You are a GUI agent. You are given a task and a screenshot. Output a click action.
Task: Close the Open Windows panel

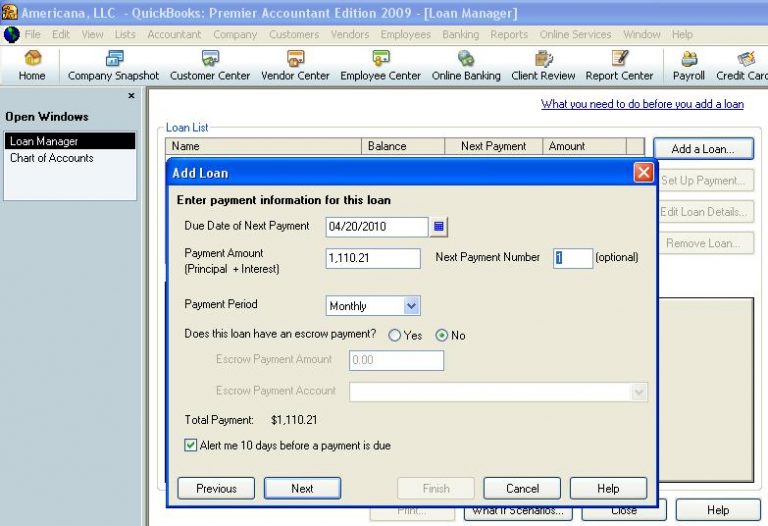tap(131, 96)
